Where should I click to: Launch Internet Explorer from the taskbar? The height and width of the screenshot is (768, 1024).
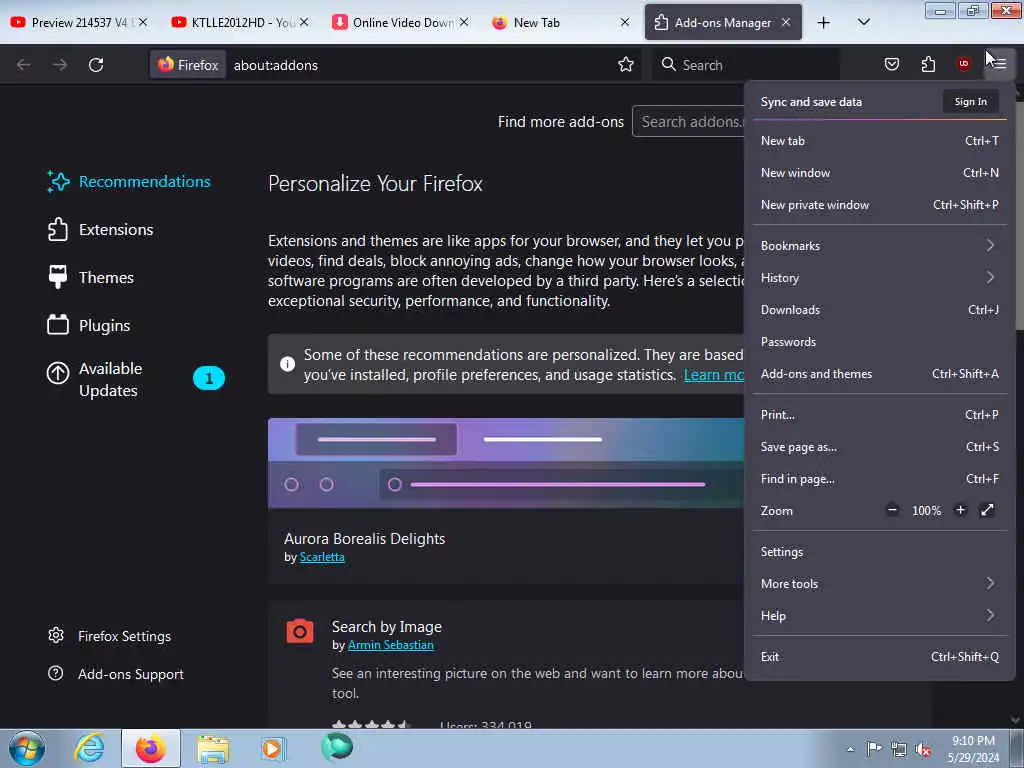(89, 748)
